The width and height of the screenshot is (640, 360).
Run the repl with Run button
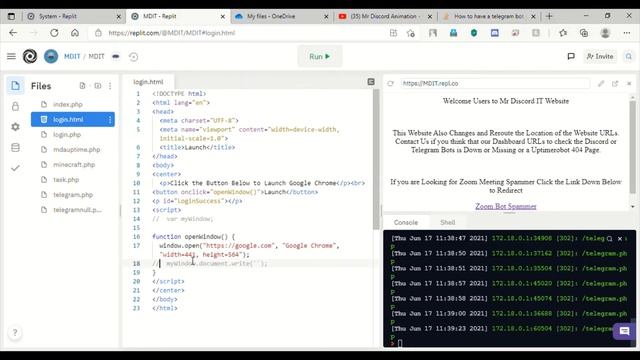click(320, 57)
